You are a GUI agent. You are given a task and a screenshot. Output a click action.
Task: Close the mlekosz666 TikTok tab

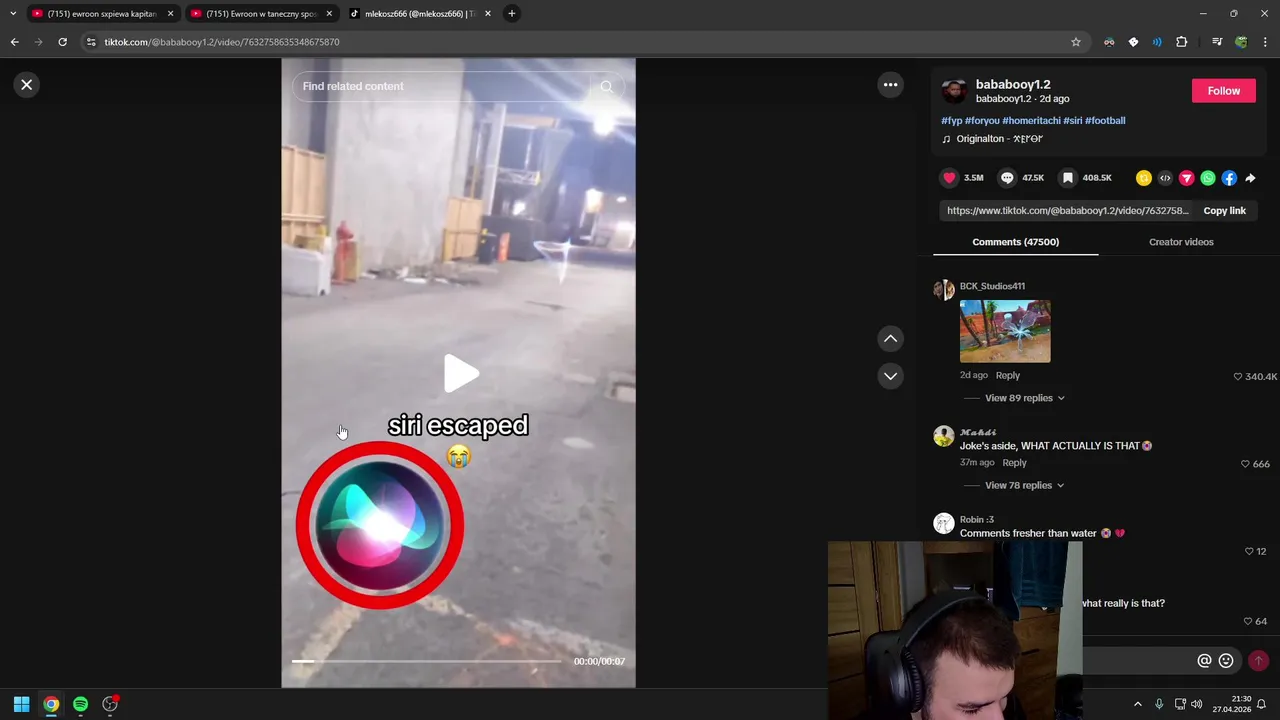pyautogui.click(x=488, y=14)
